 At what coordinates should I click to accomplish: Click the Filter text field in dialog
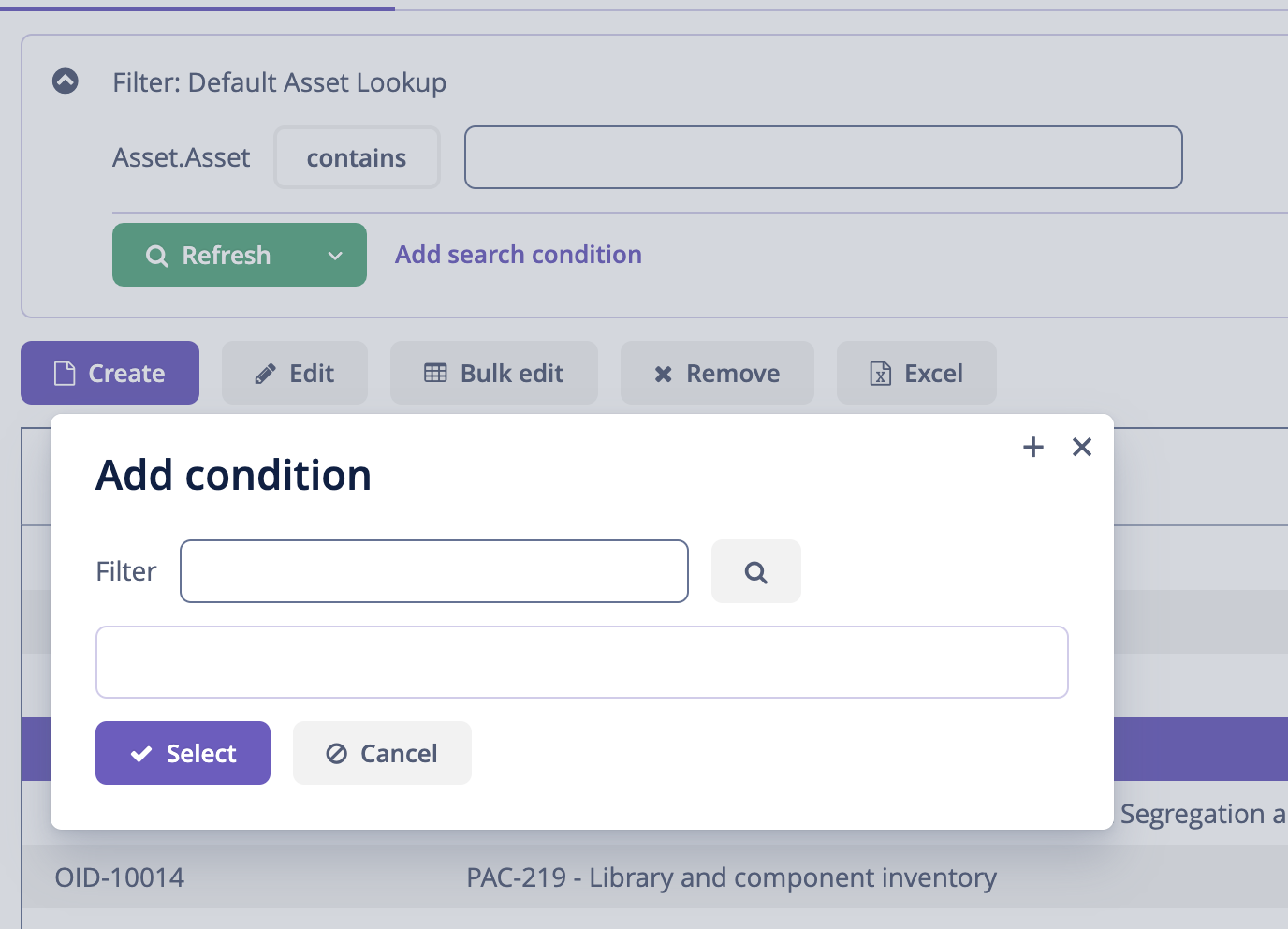click(434, 571)
